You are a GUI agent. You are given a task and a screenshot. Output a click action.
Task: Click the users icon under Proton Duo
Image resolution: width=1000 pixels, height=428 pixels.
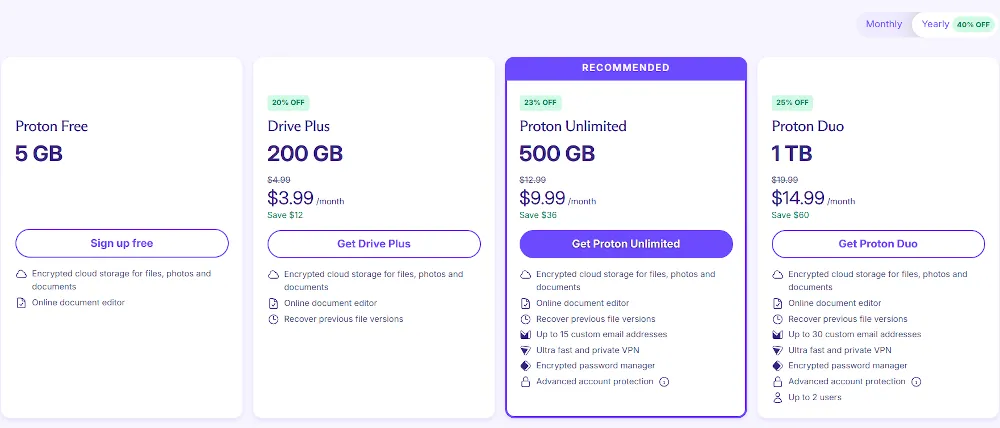pyautogui.click(x=778, y=398)
